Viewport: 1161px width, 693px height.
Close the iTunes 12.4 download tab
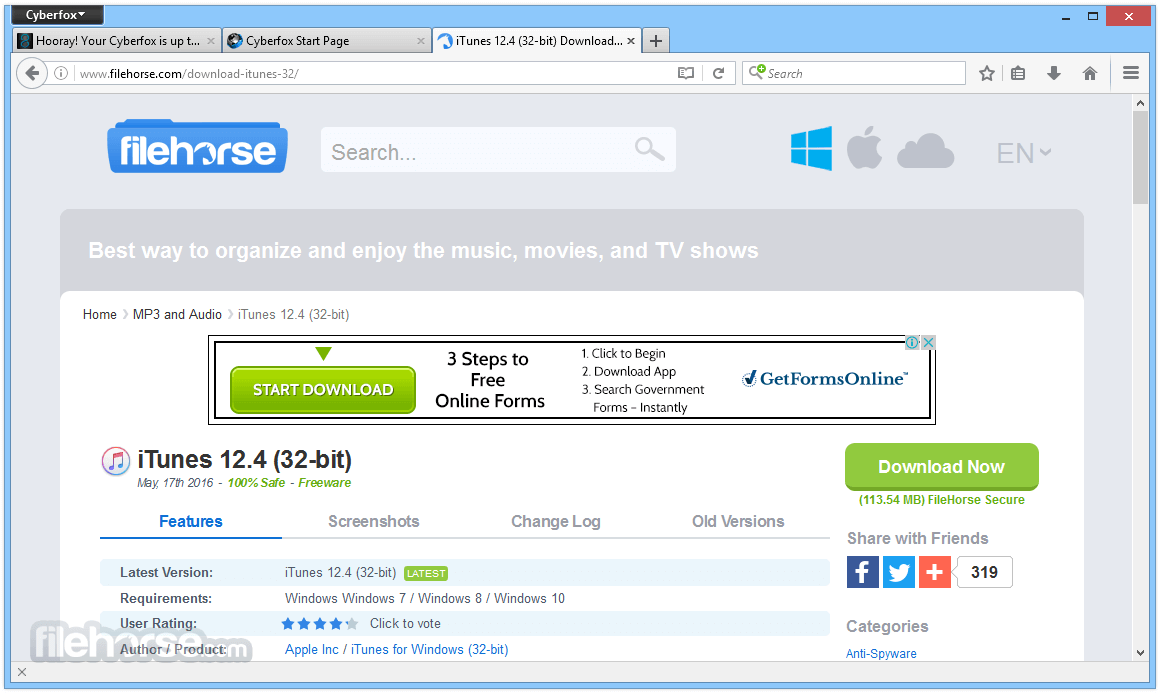[631, 41]
